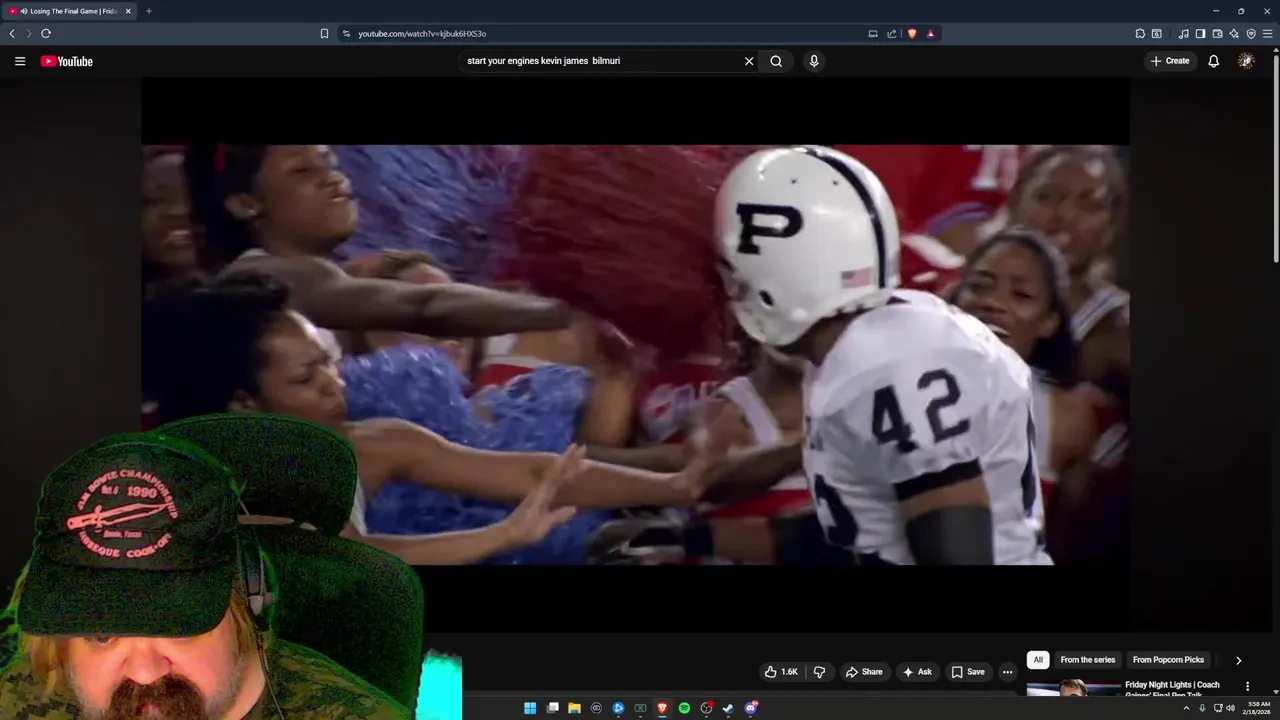1280x720 pixels.
Task: Click the page vertical scrollbar
Action: (x=1275, y=160)
